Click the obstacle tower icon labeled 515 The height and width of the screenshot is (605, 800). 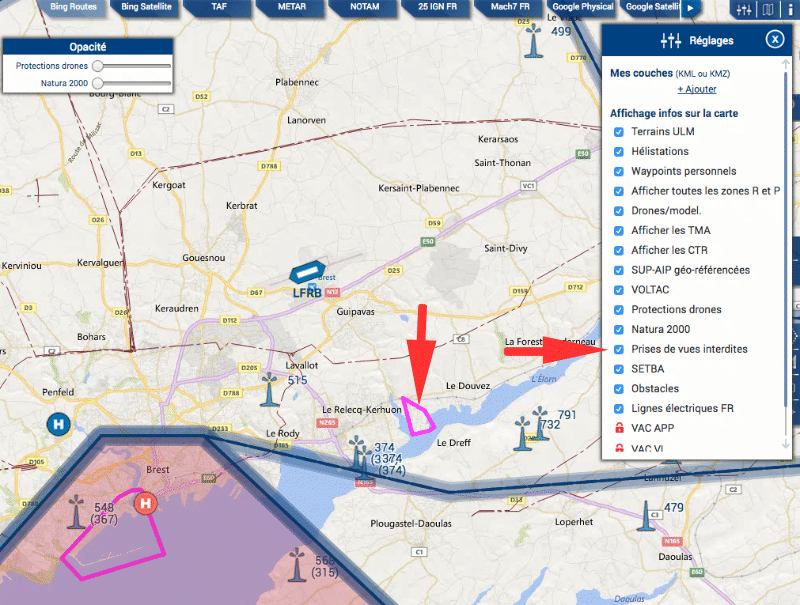tap(269, 389)
